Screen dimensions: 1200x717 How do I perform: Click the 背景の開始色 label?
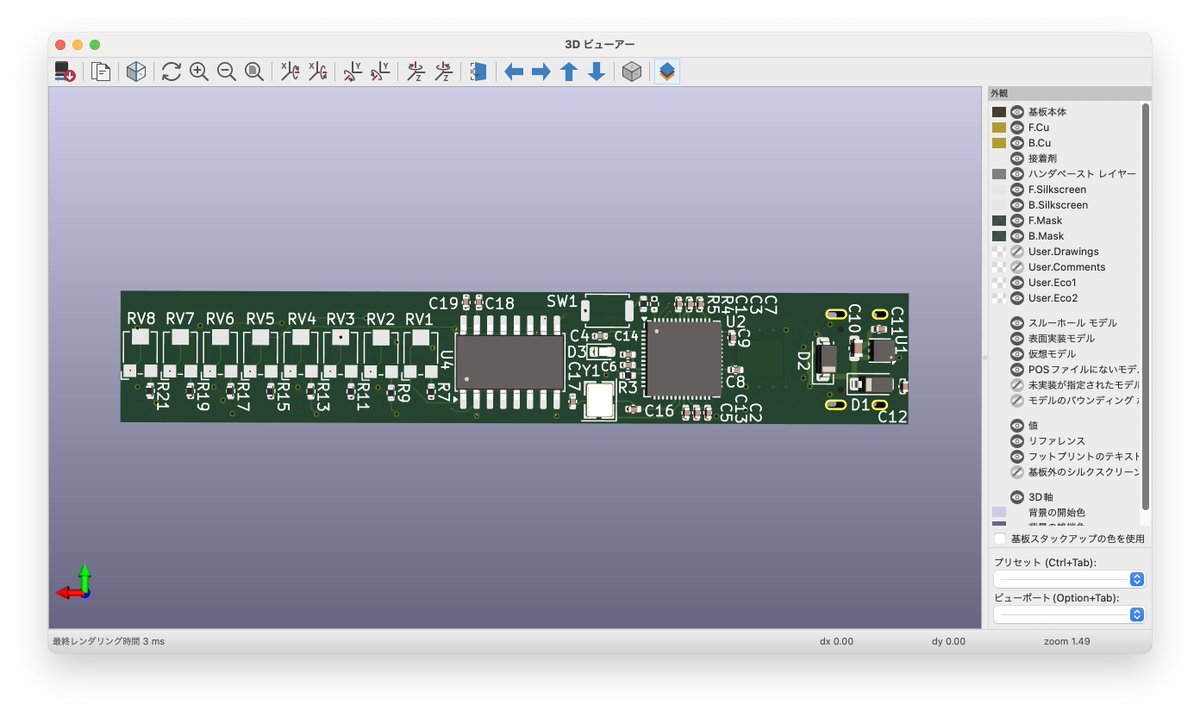(1057, 512)
